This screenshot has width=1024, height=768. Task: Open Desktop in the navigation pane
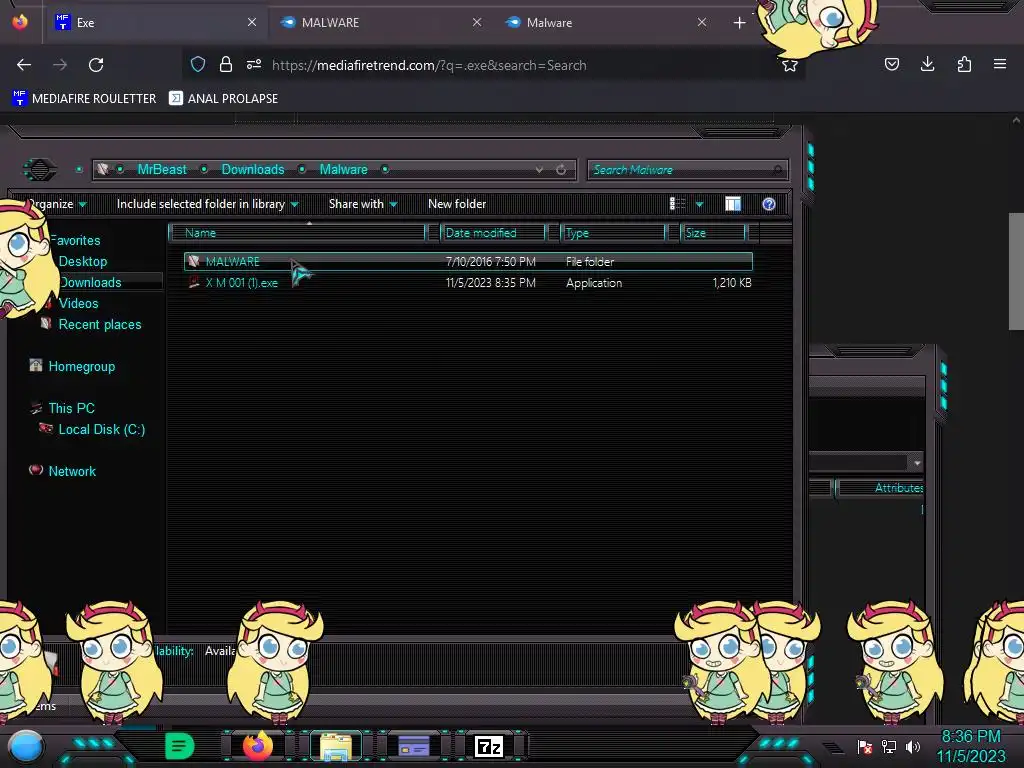83,261
